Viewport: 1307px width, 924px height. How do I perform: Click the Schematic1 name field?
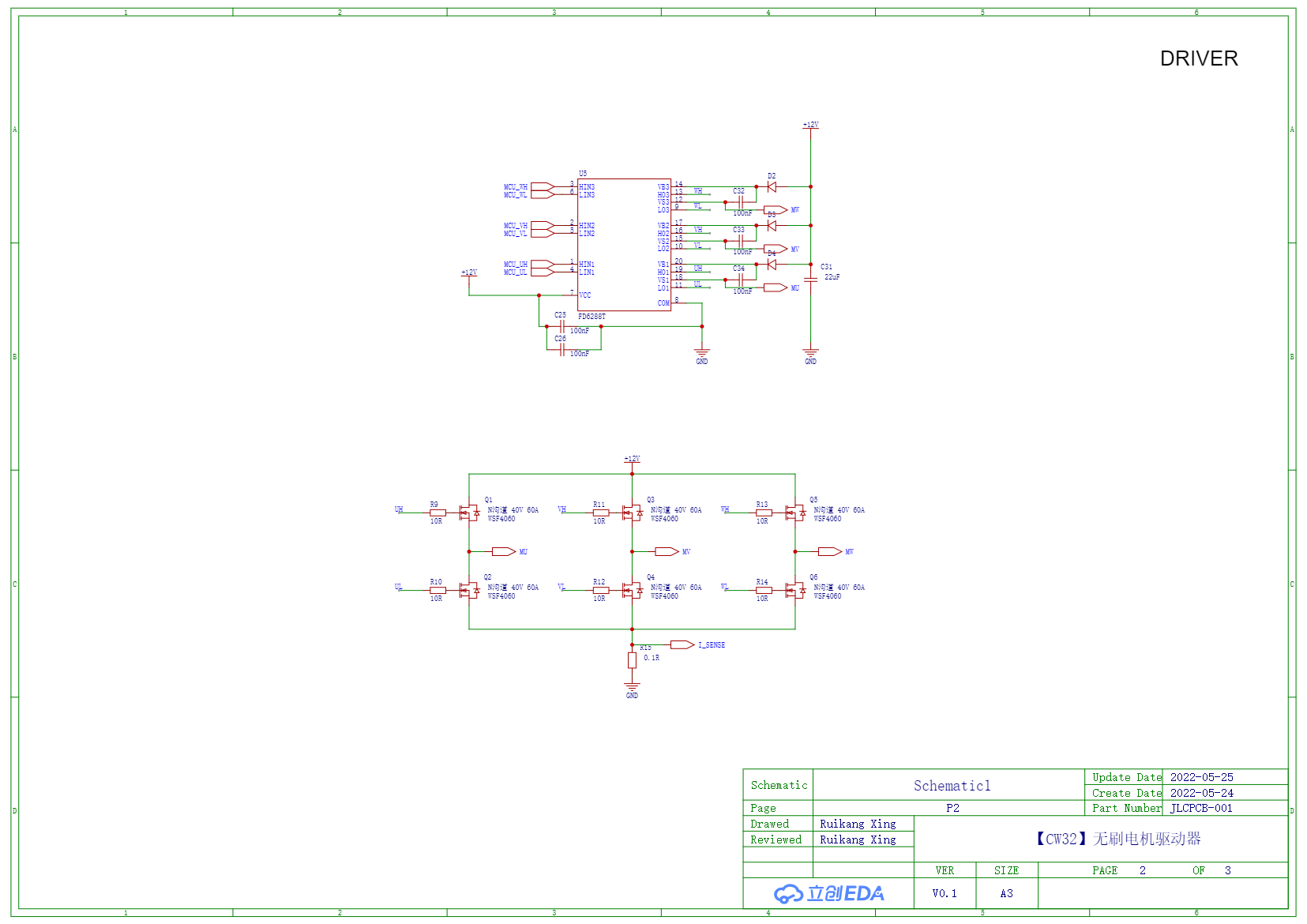(x=952, y=786)
